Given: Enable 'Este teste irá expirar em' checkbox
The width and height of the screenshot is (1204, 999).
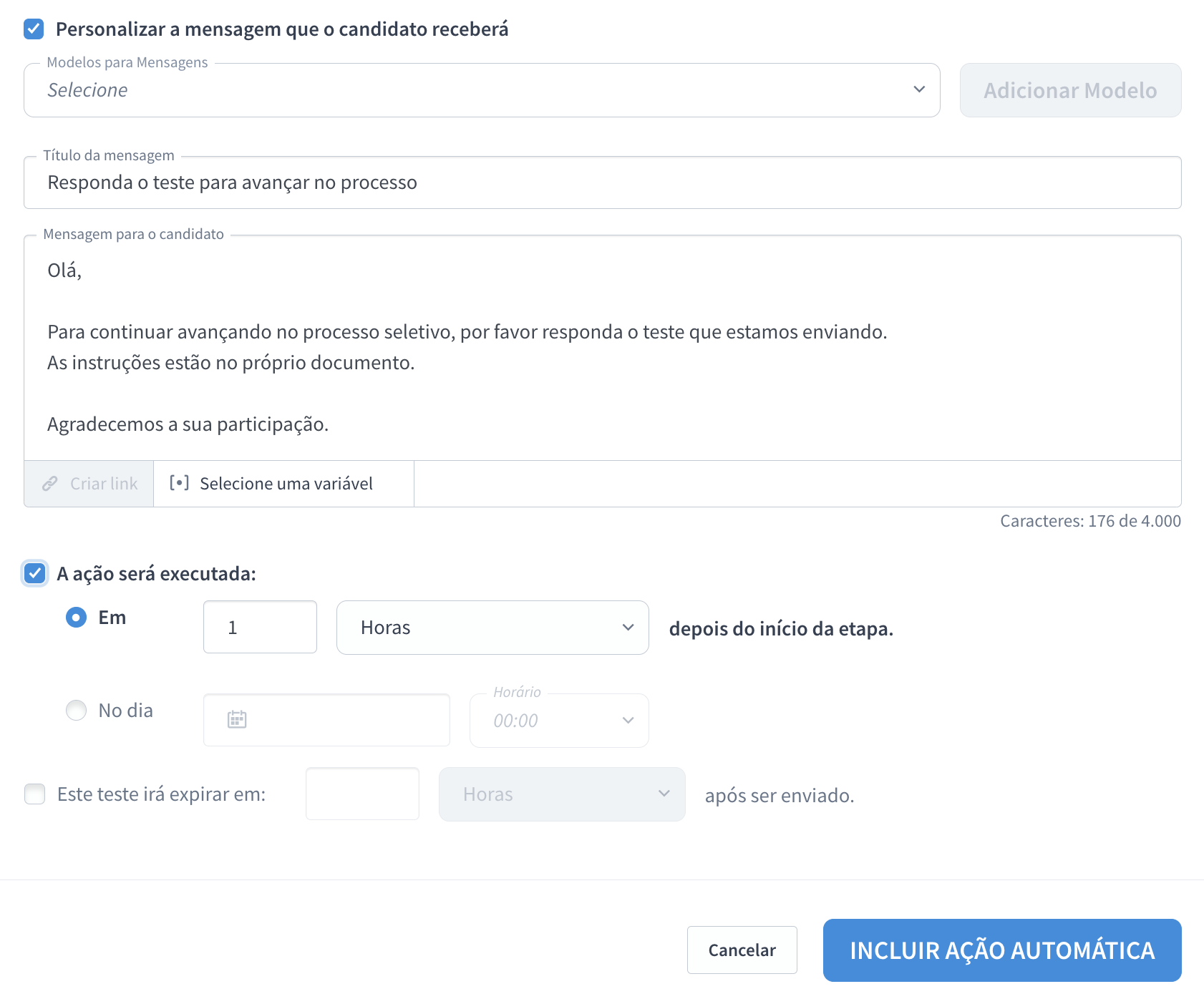Looking at the screenshot, I should 34,794.
